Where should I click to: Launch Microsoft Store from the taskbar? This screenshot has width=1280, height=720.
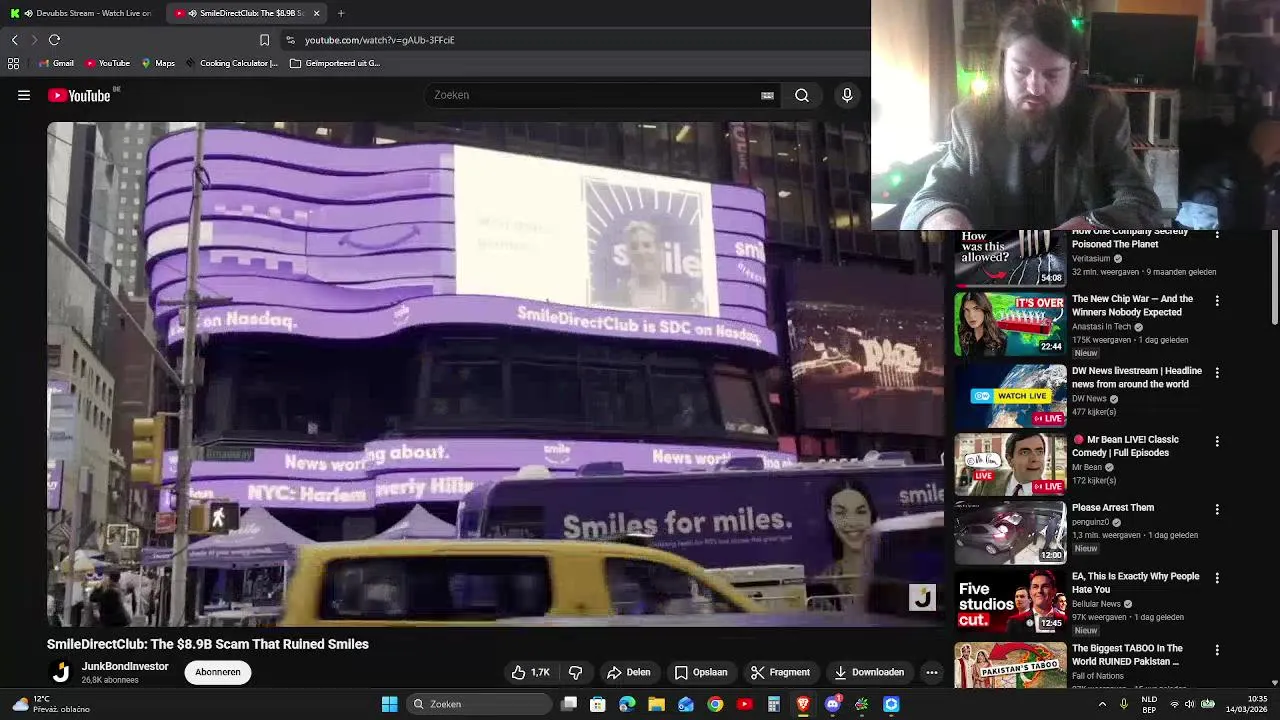598,704
